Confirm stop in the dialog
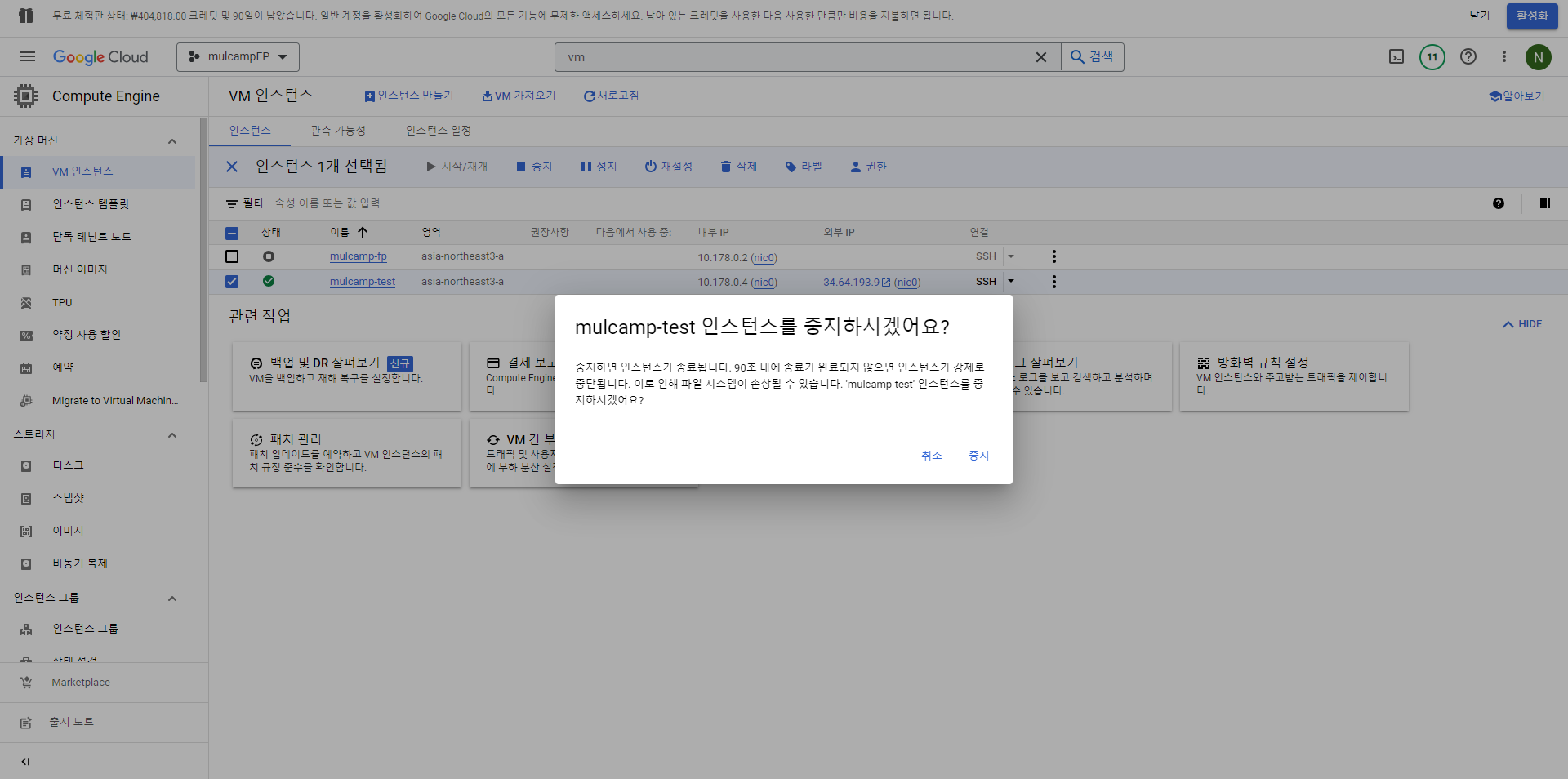Viewport: 1568px width, 779px height. coord(978,456)
